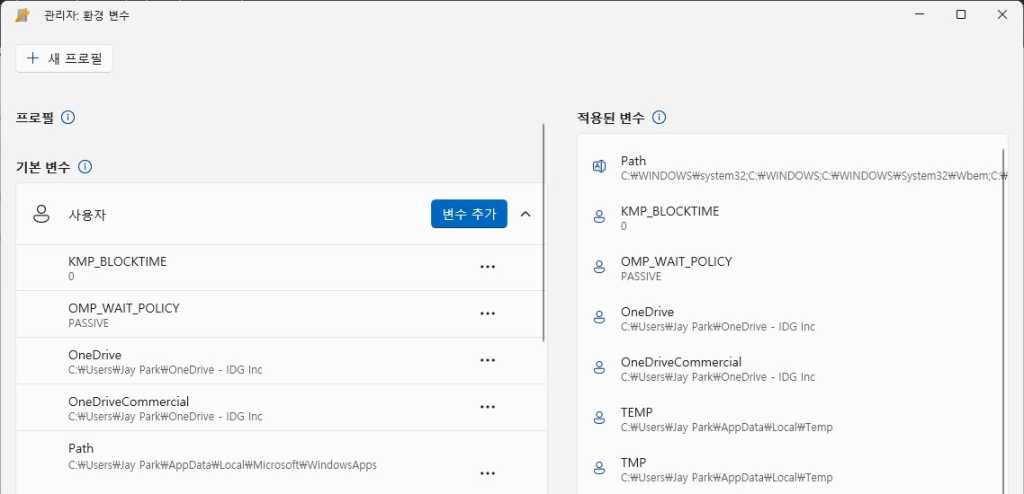Viewport: 1024px width, 494px height.
Task: Open more options for OMP_WAIT_POLICY variable
Action: point(488,314)
